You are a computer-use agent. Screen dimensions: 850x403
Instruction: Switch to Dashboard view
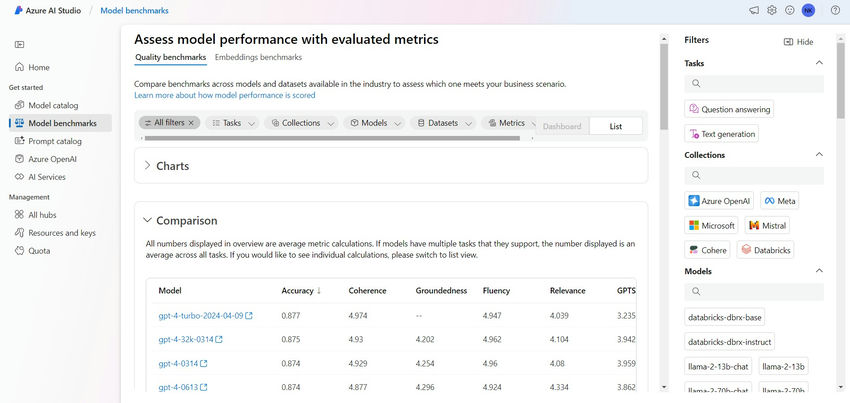562,126
